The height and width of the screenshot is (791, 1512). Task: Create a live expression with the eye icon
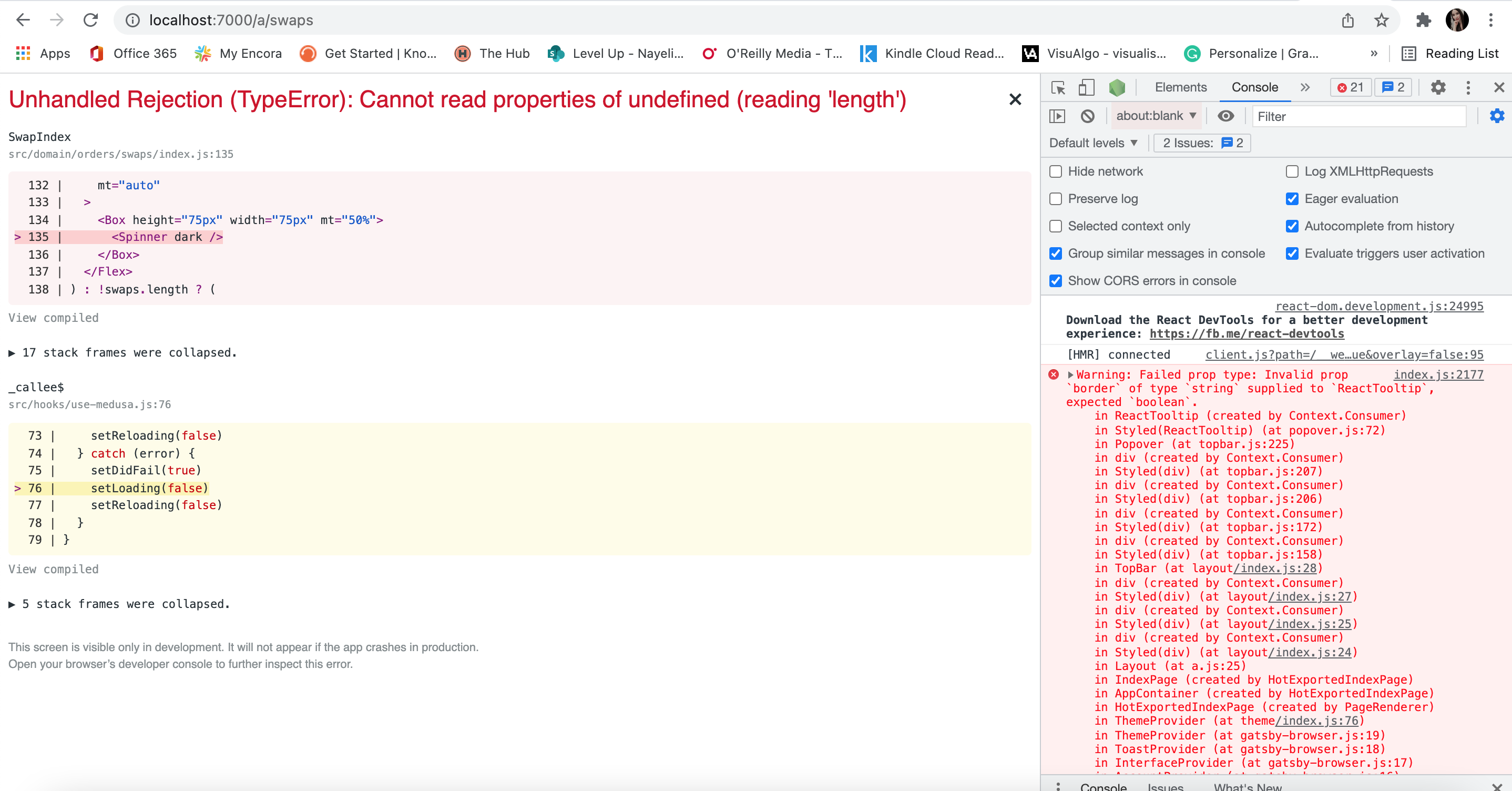(x=1225, y=116)
